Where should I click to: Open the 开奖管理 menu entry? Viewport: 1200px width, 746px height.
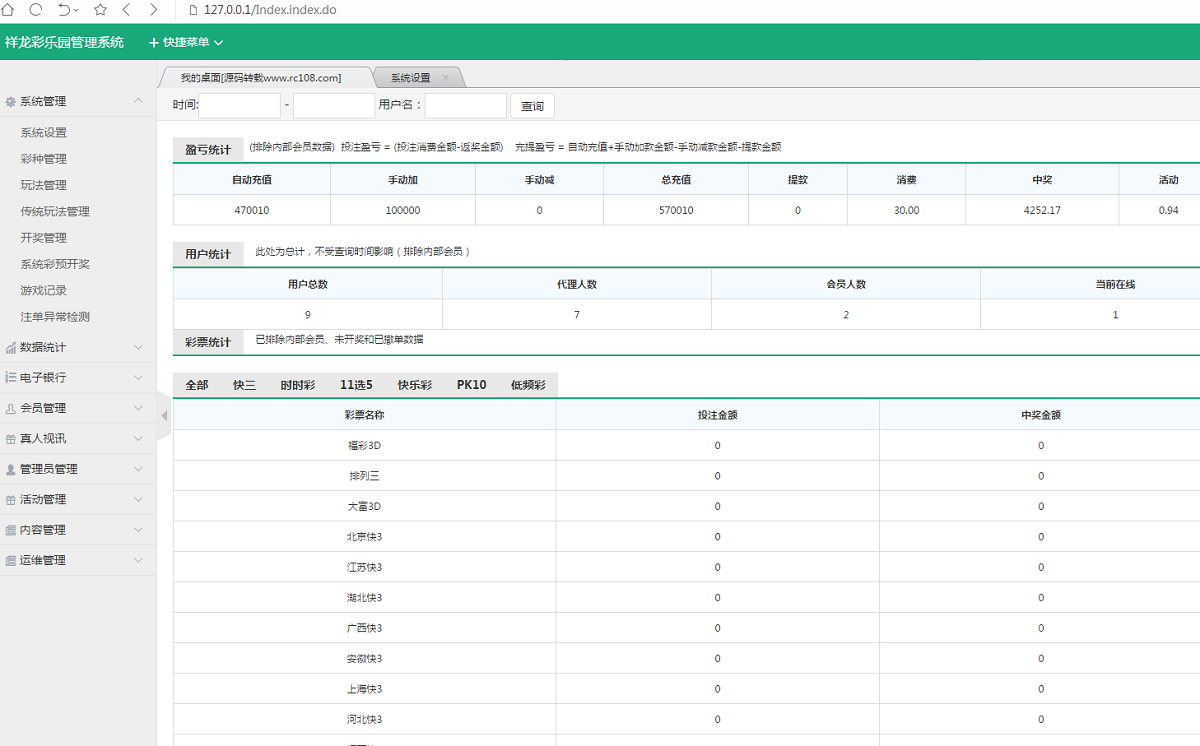click(42, 238)
